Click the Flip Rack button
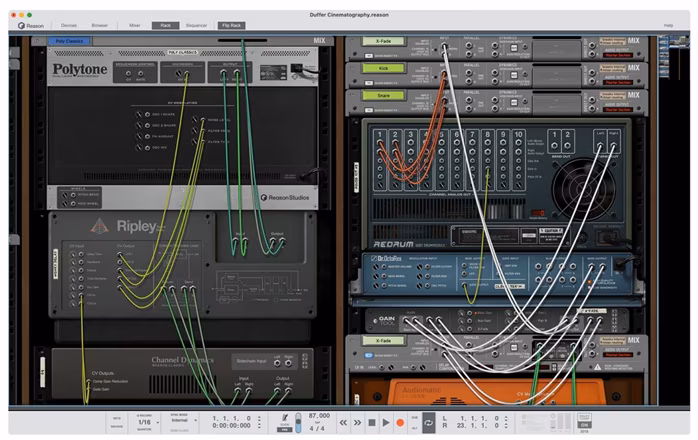This screenshot has width=698, height=440. pos(231,24)
